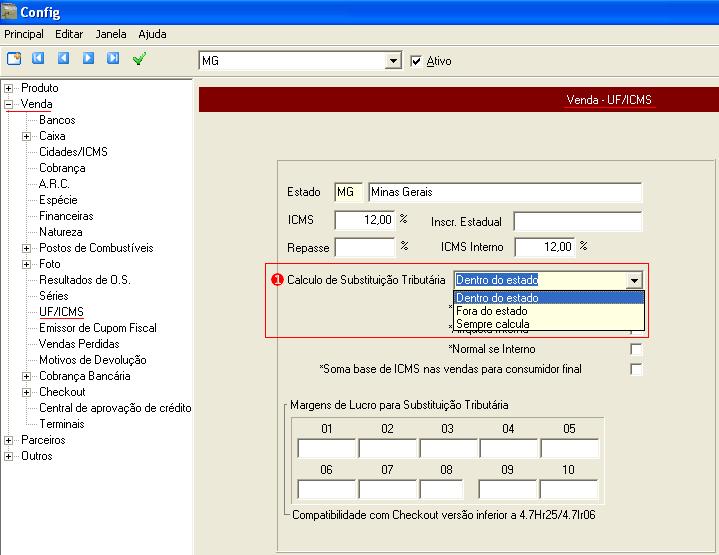Open the Principal menu
719x555 pixels.
24,34
